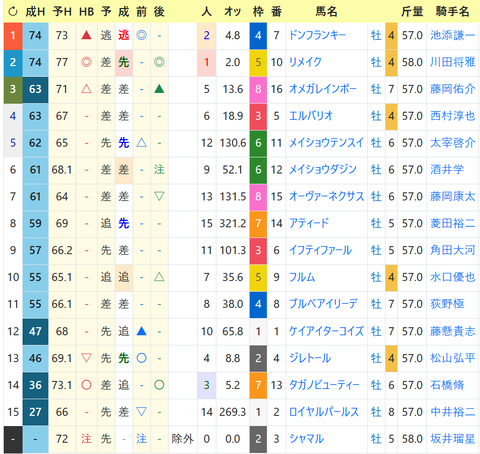Click pink frame 8 swatch for オメガレインボー
480x454 pixels.
(258, 90)
